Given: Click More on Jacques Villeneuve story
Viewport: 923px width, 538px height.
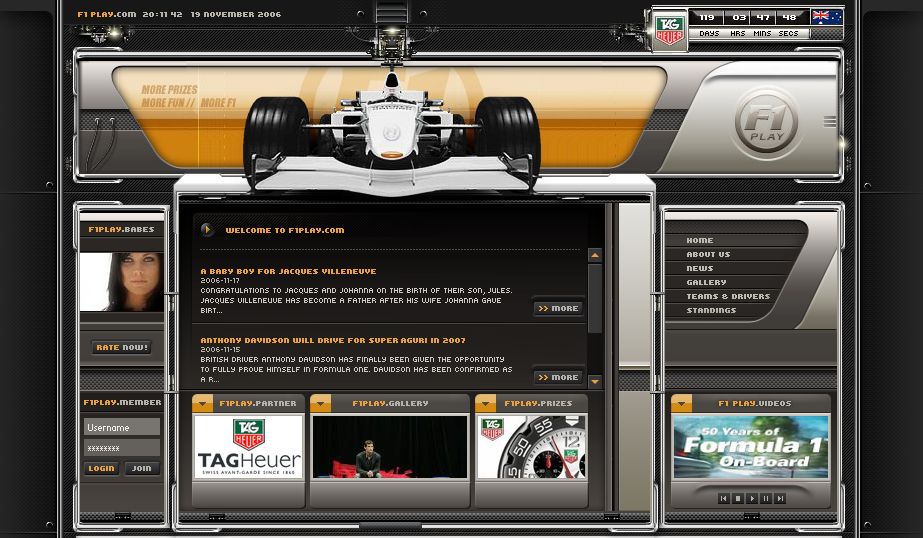Looking at the screenshot, I should (559, 308).
